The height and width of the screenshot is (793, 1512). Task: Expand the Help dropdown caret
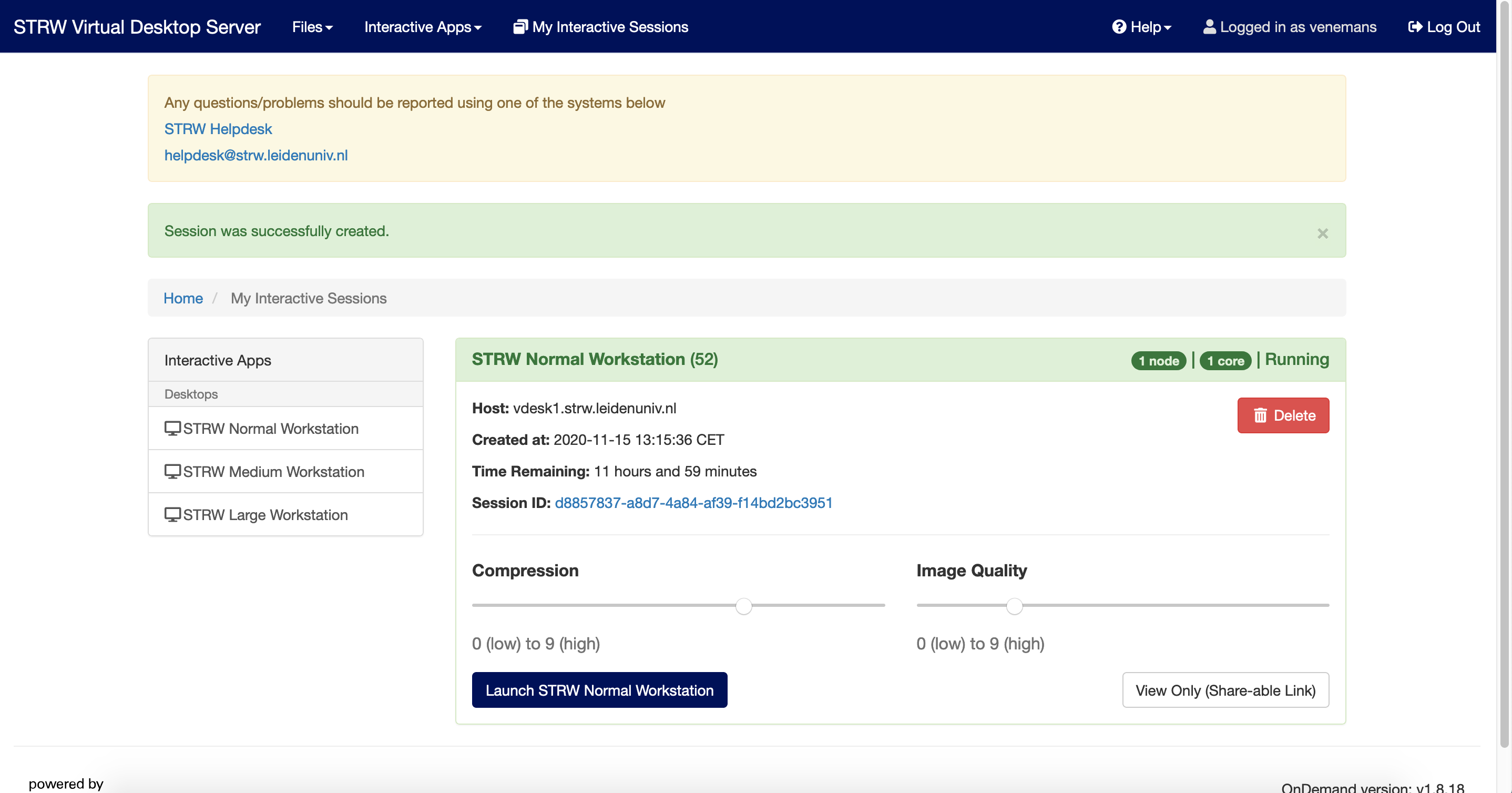[x=1168, y=27]
